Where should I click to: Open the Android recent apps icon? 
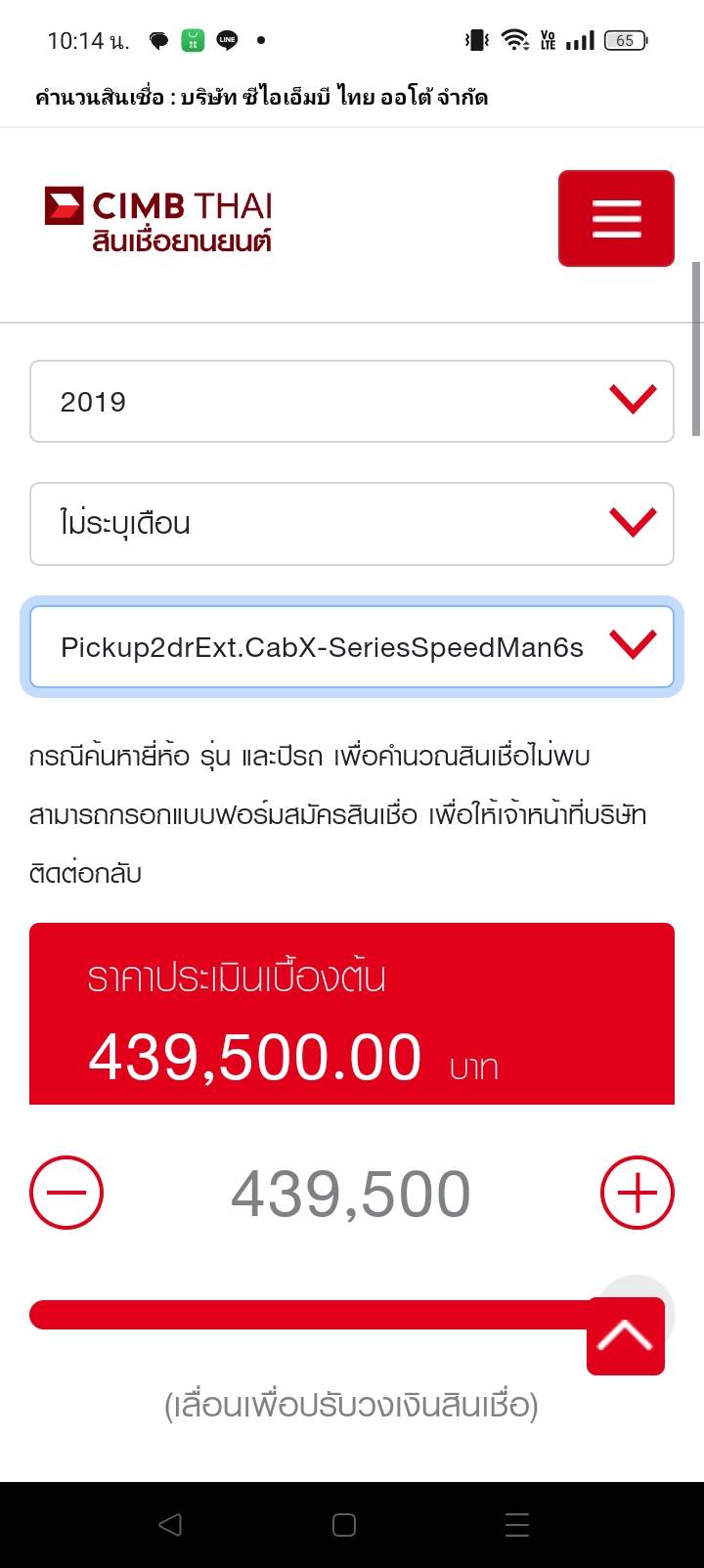(x=516, y=1525)
